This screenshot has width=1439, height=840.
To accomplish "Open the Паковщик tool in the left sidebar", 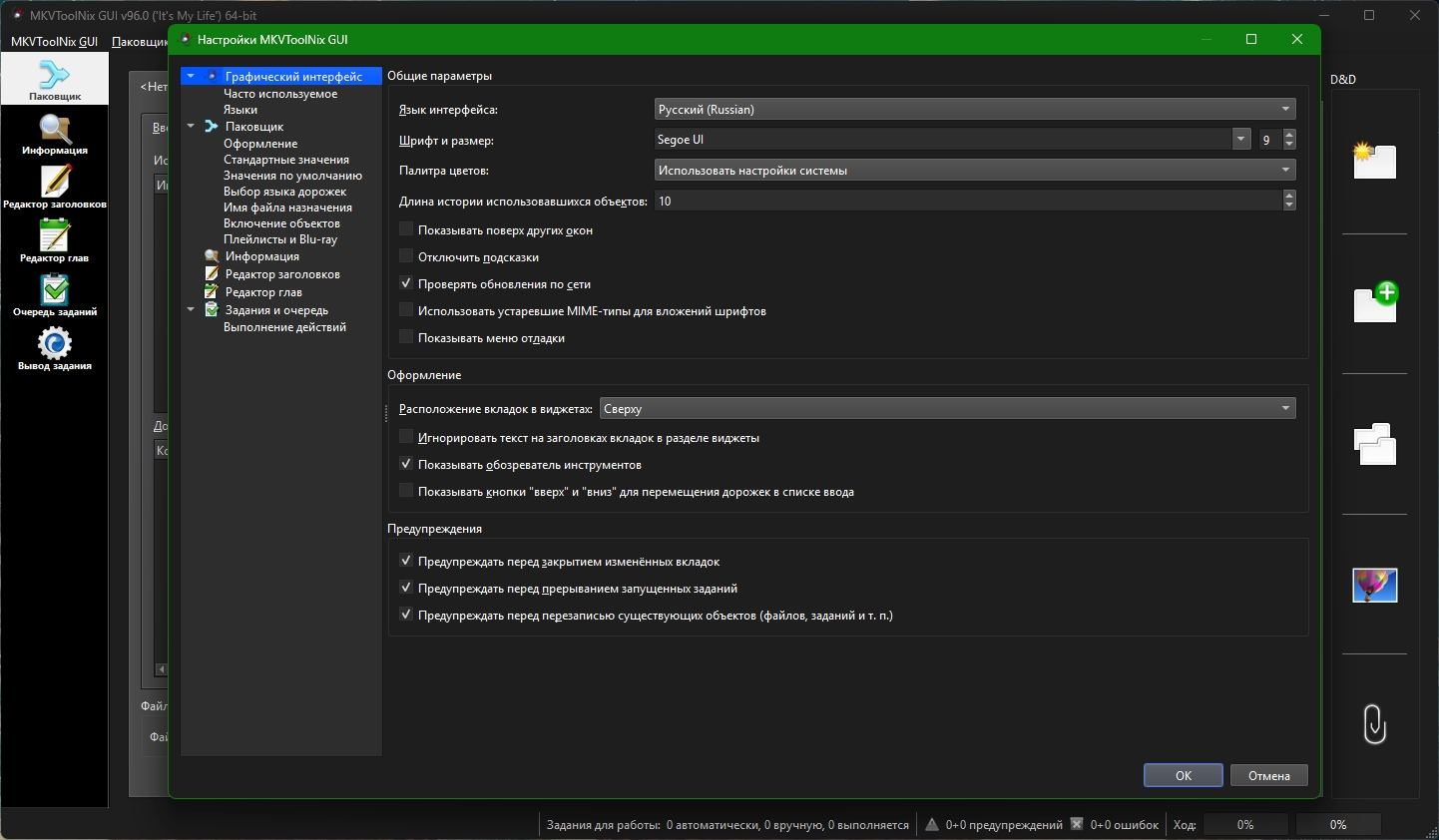I will pos(55,79).
